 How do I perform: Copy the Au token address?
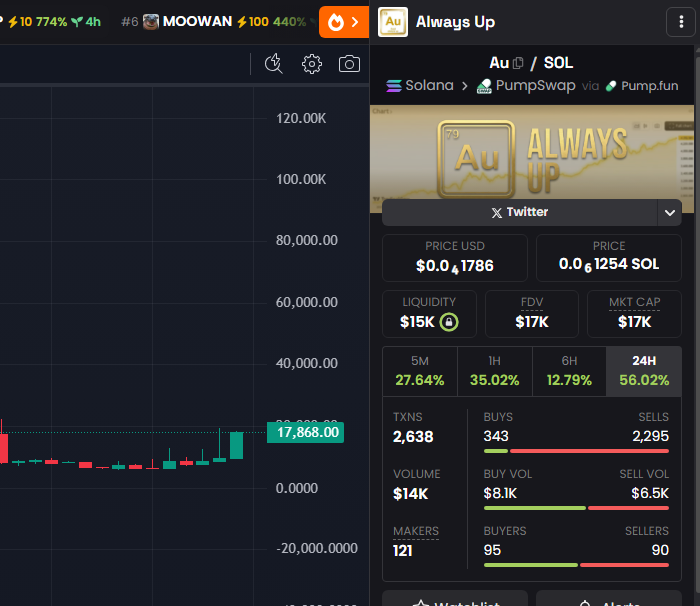518,63
